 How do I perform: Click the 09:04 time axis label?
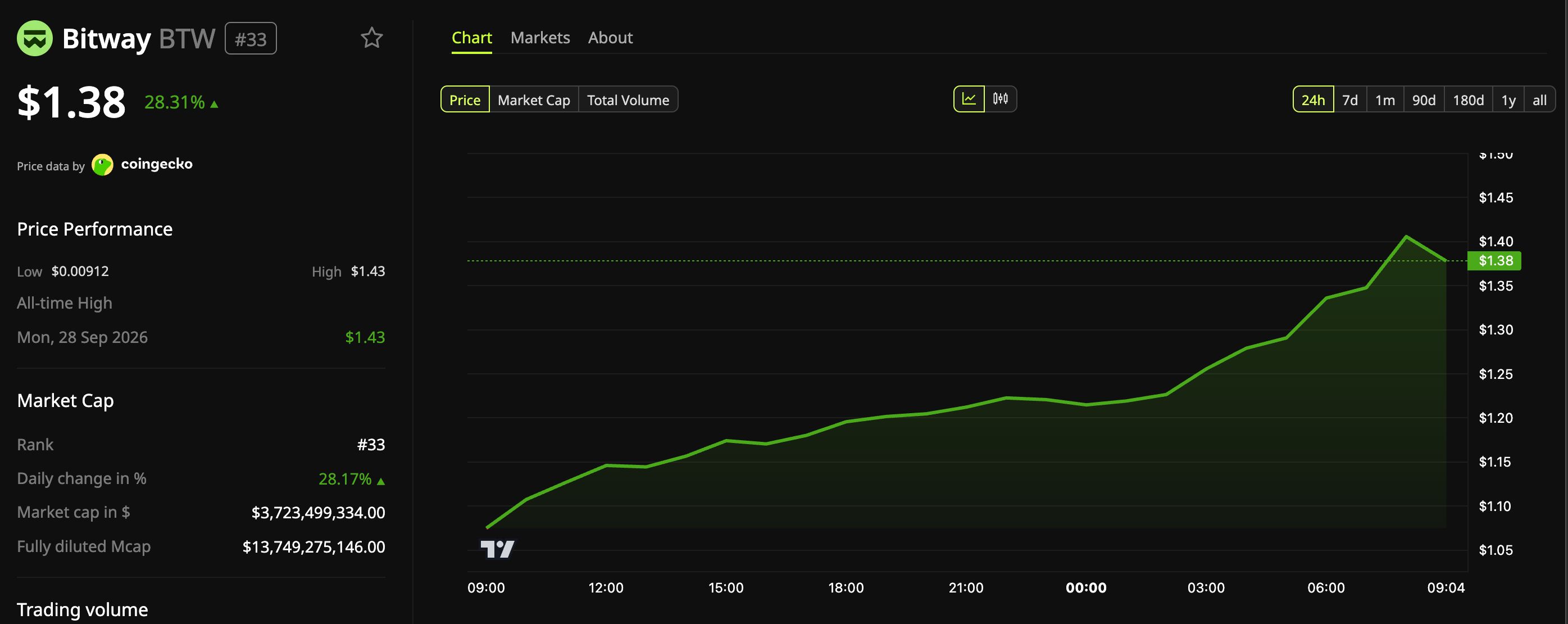coord(1446,587)
